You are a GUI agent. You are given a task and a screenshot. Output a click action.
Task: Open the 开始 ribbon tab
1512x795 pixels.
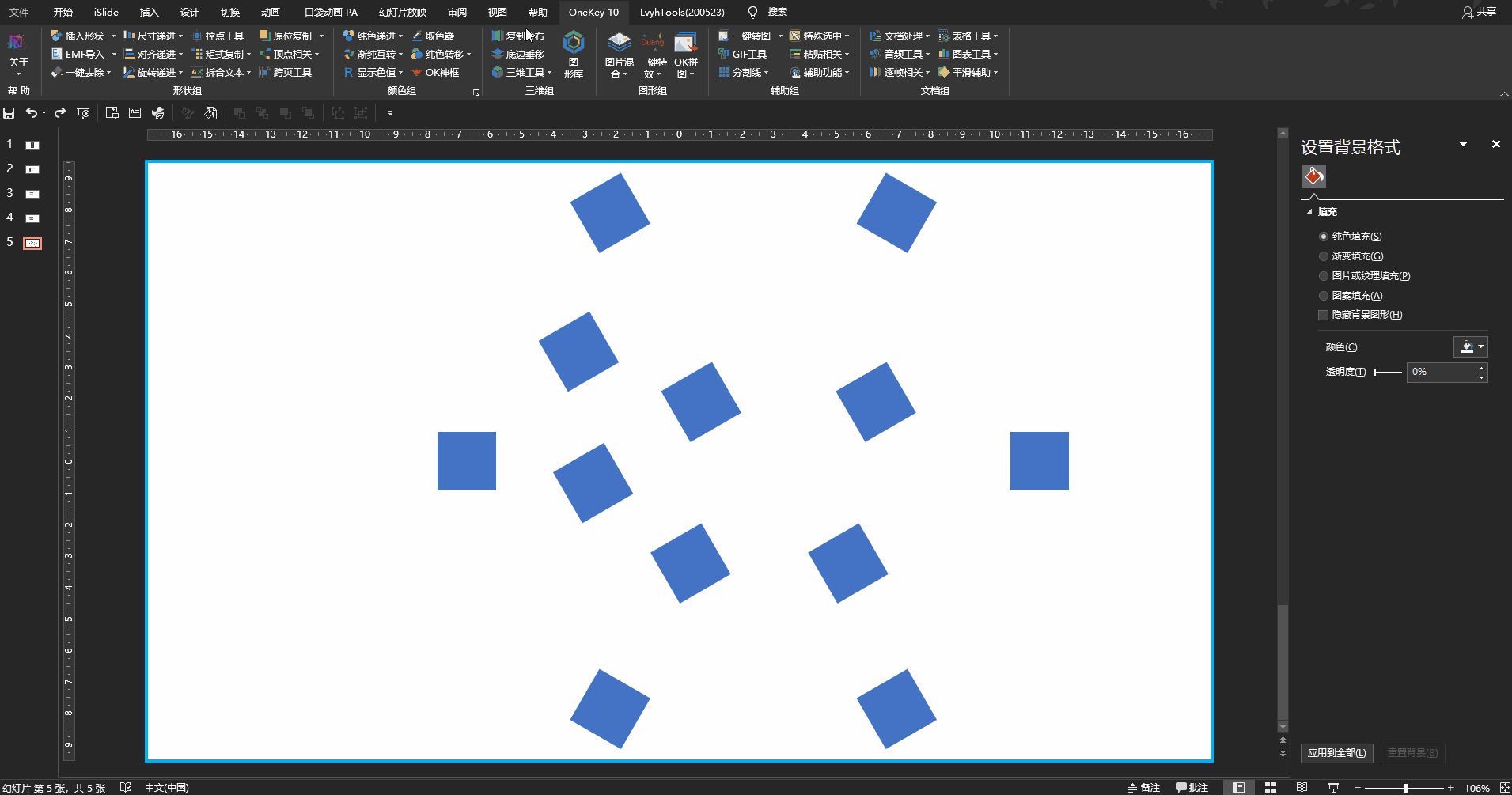pos(63,12)
